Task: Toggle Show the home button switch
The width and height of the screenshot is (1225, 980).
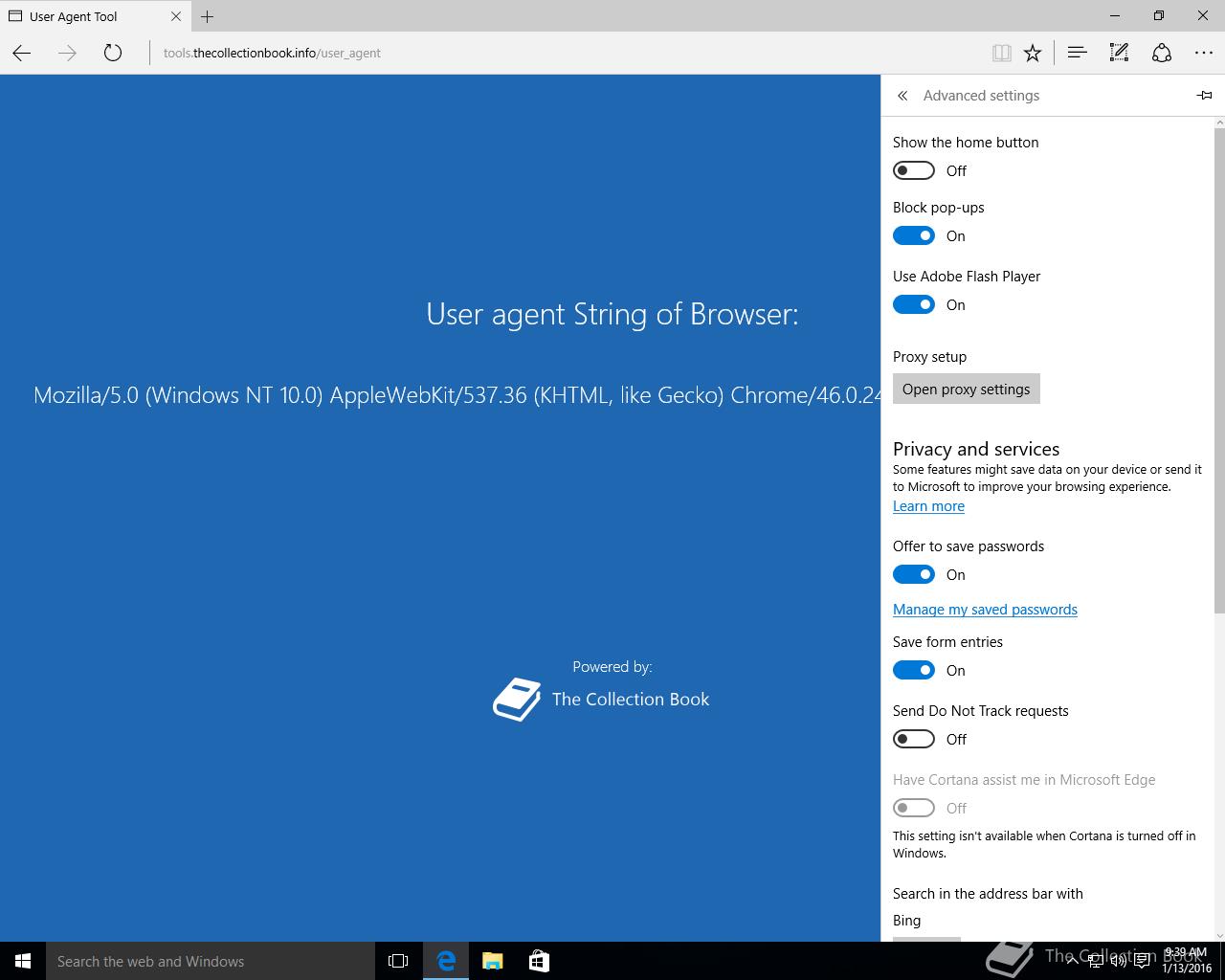Action: [x=914, y=170]
